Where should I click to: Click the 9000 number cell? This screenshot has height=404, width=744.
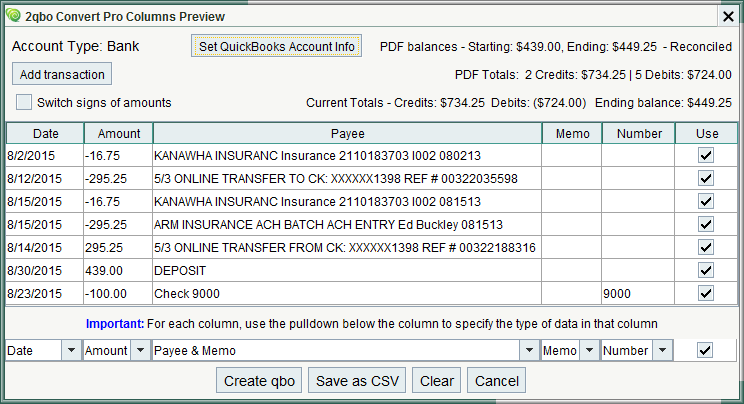tap(639, 293)
